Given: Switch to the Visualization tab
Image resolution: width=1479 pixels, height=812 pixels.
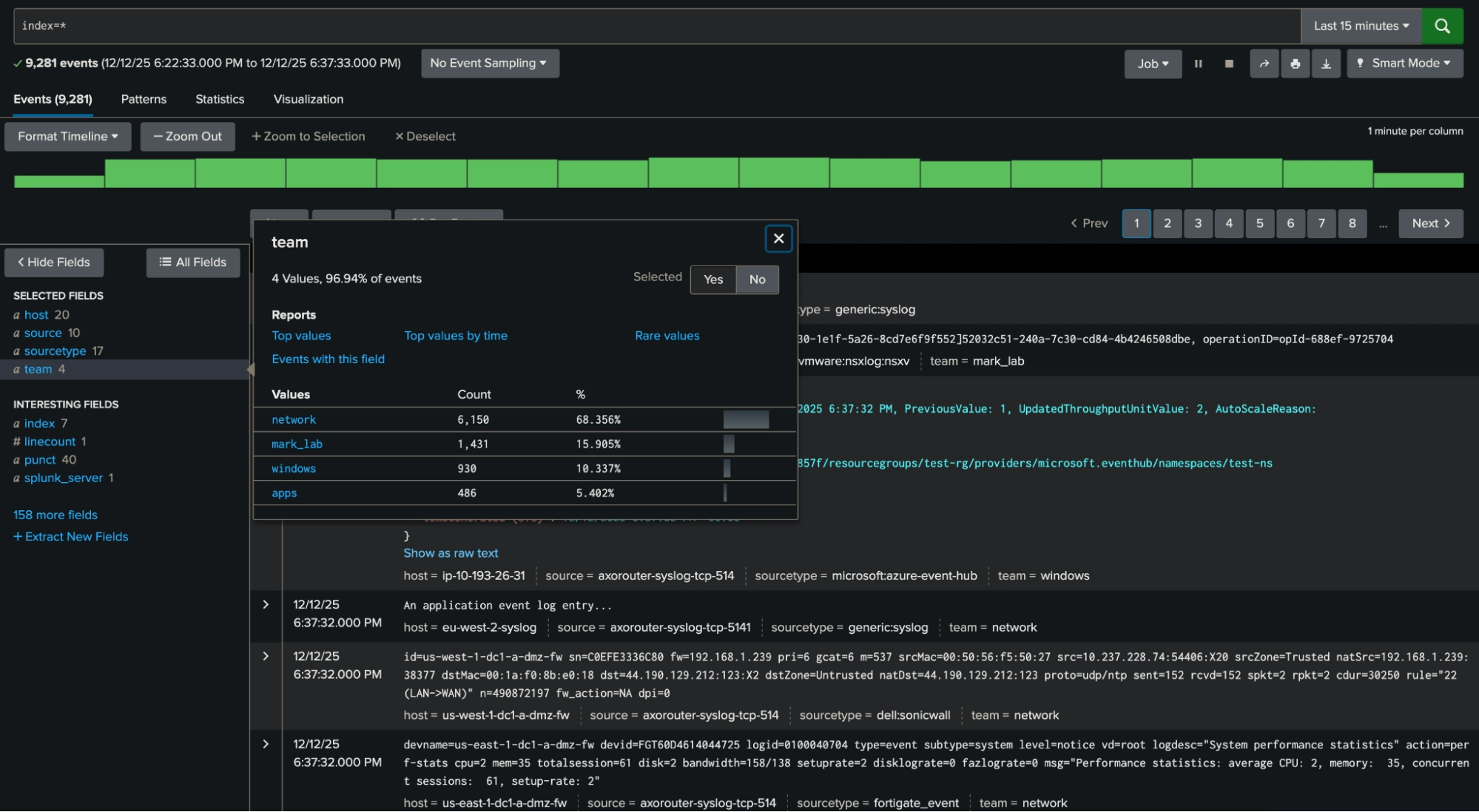Looking at the screenshot, I should pyautogui.click(x=308, y=99).
